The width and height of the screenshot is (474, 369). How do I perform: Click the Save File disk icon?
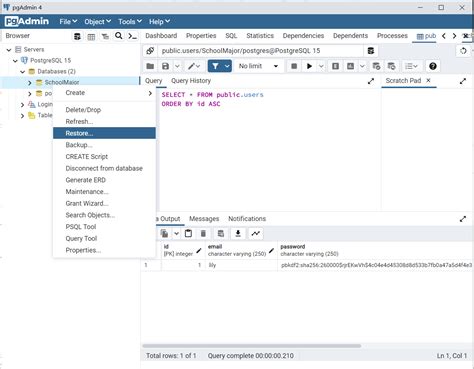[165, 66]
